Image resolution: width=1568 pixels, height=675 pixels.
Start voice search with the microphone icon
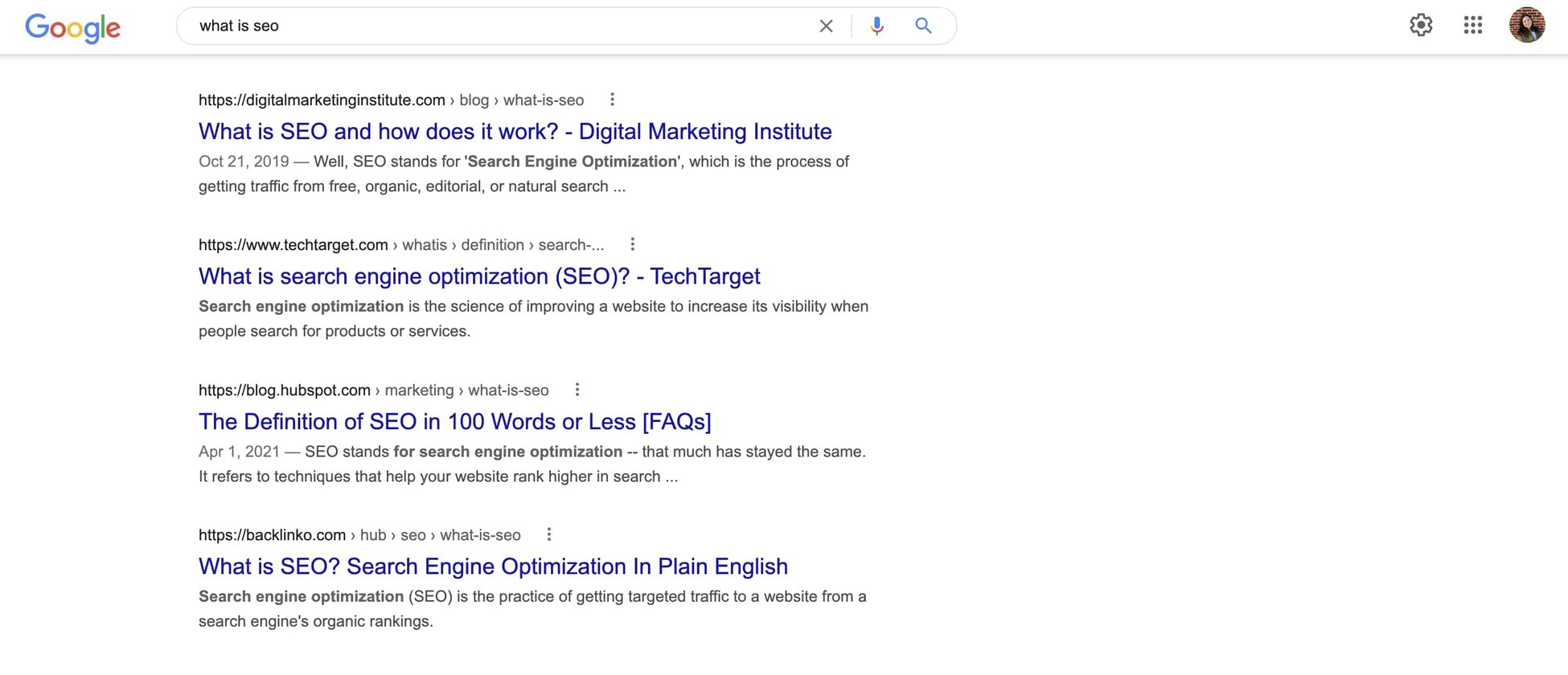click(x=876, y=26)
